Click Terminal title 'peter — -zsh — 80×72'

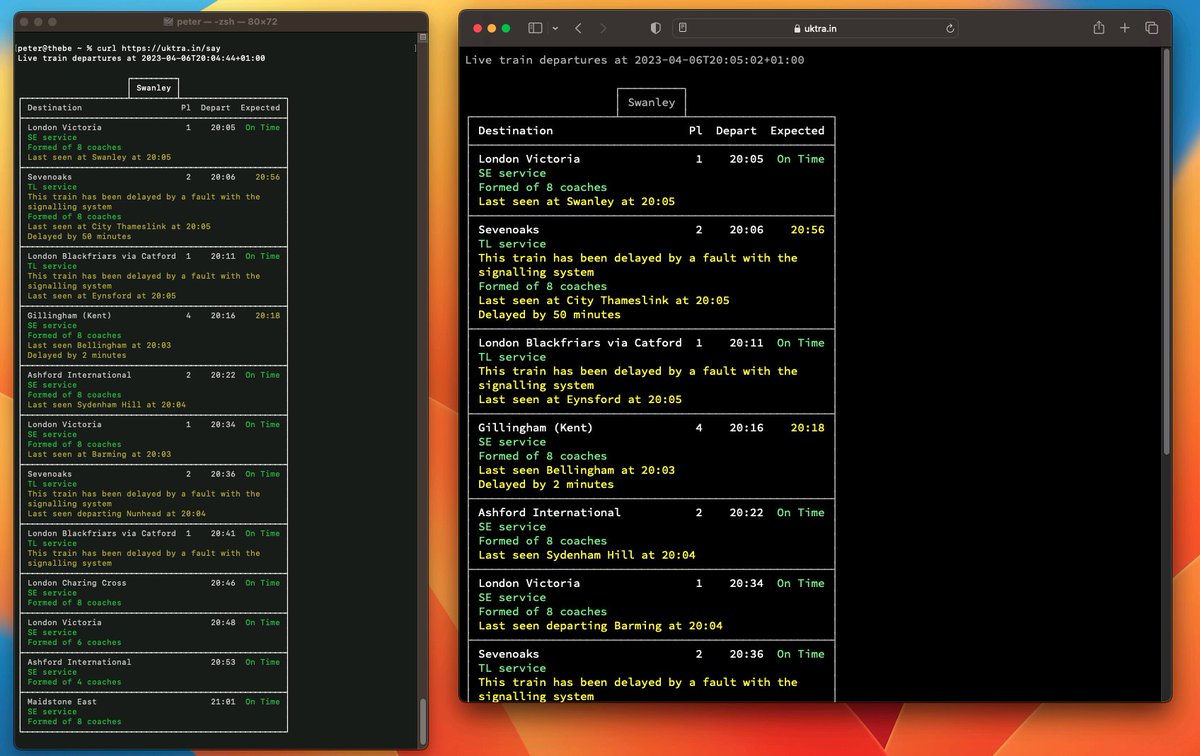point(227,22)
